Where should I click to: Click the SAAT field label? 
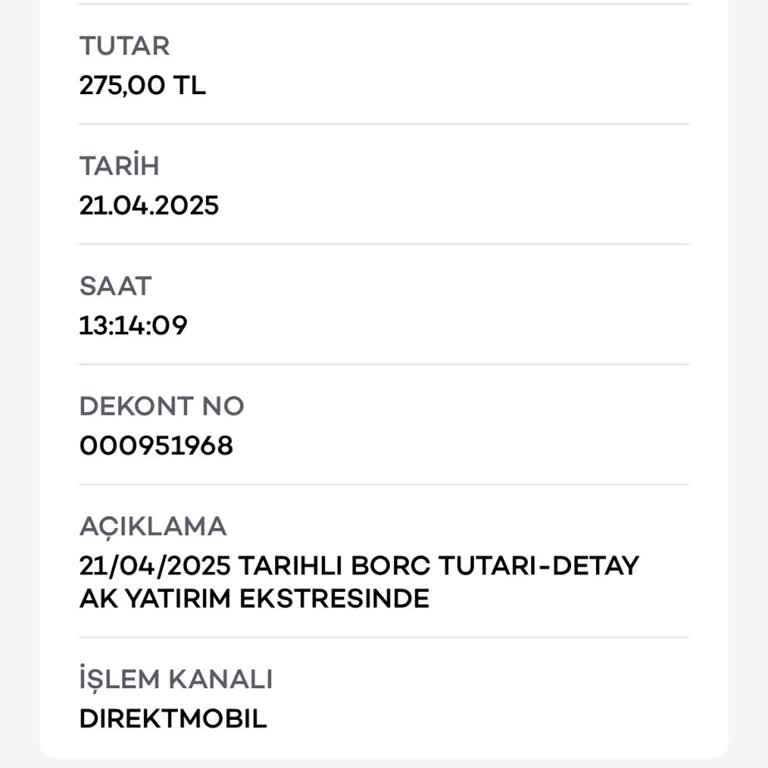(115, 286)
